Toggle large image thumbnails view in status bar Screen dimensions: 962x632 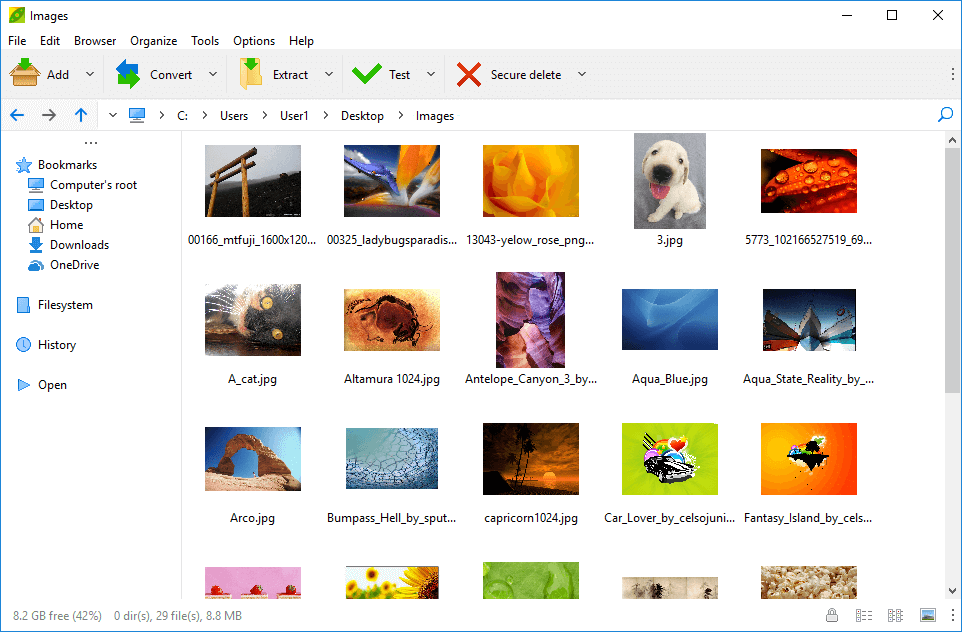928,615
